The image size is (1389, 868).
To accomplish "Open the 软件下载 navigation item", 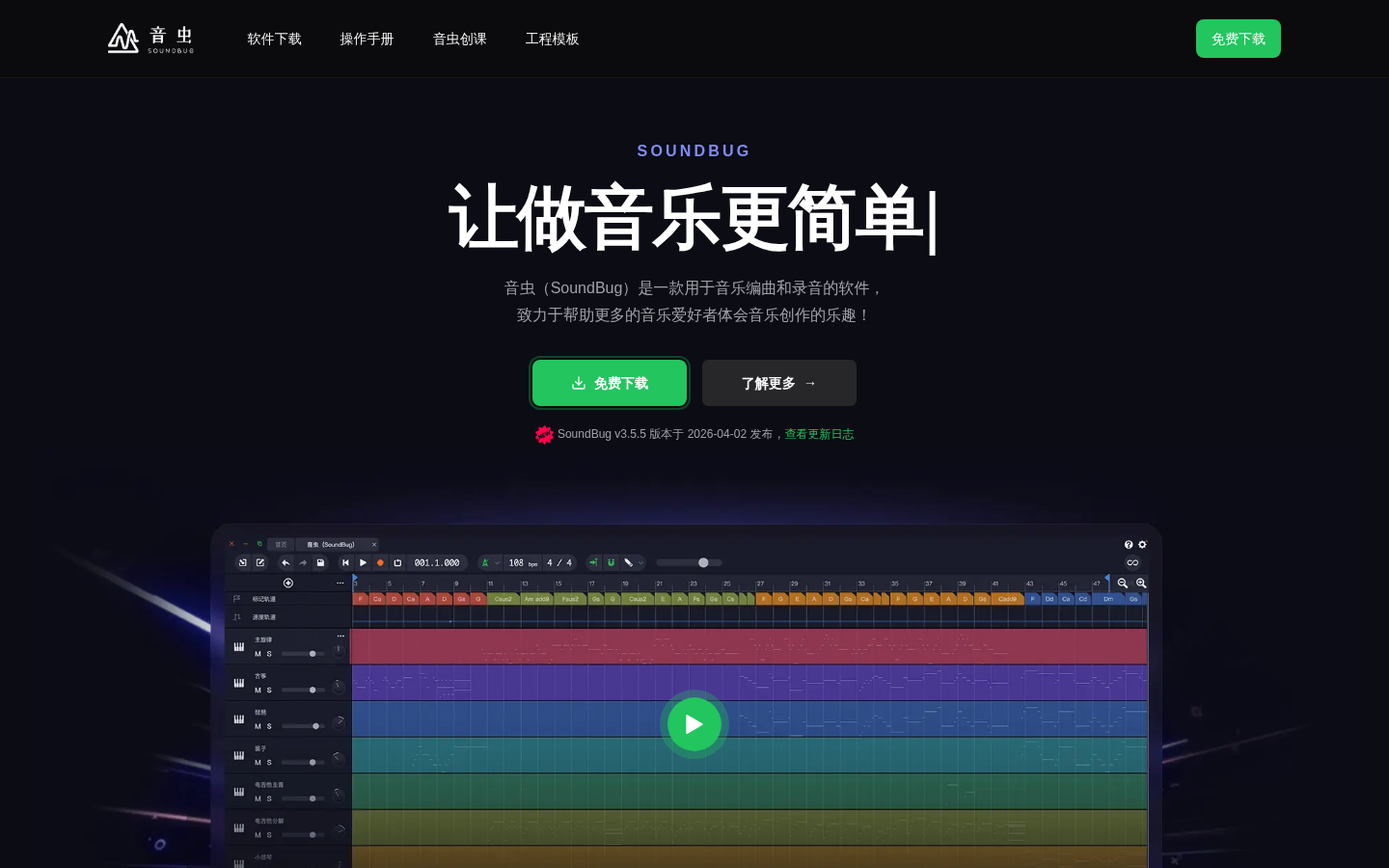I will 275,39.
